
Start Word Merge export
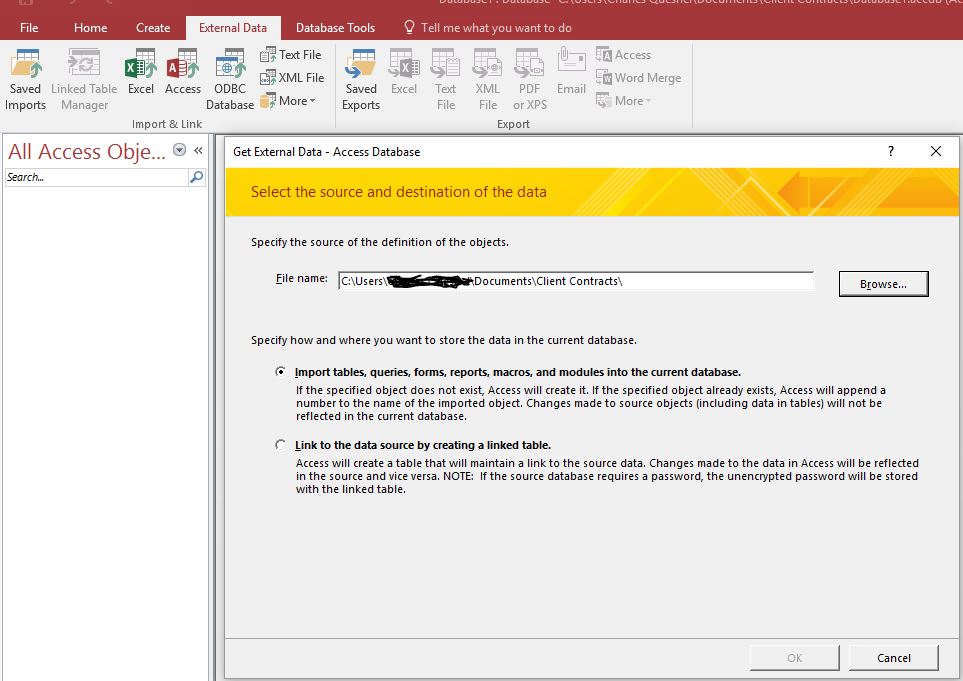pyautogui.click(x=639, y=77)
